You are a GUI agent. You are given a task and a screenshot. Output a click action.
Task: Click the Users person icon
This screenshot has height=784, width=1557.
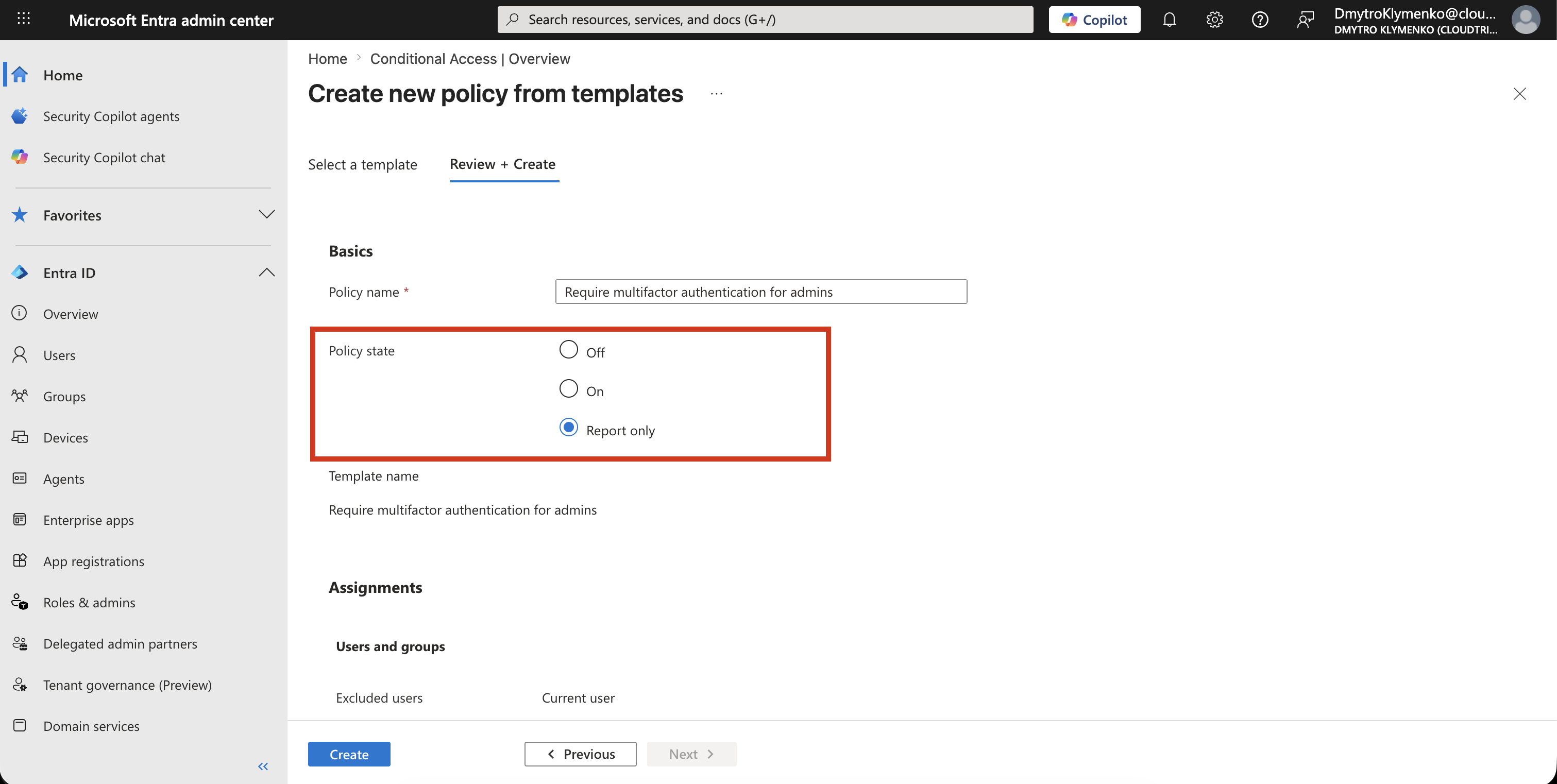(20, 355)
